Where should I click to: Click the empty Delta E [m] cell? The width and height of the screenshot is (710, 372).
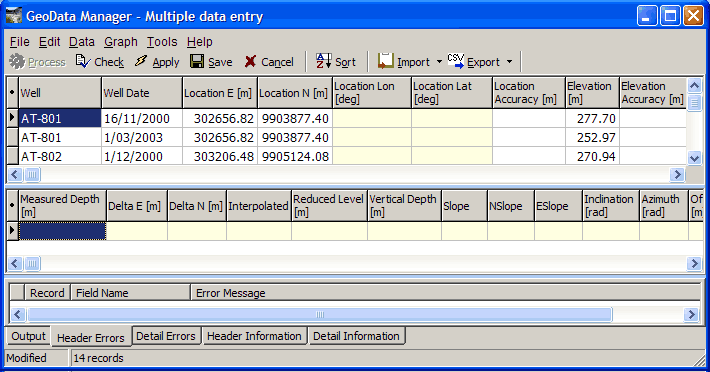[137, 231]
